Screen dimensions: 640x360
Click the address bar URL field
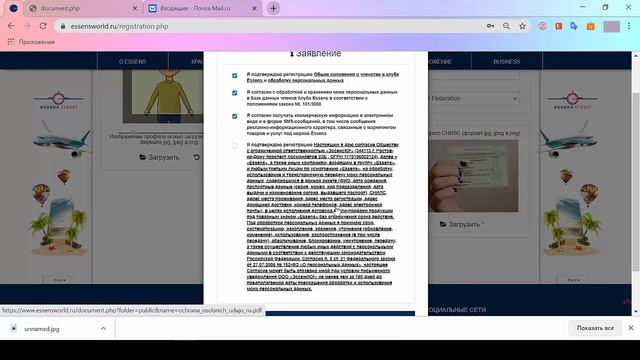point(269,26)
